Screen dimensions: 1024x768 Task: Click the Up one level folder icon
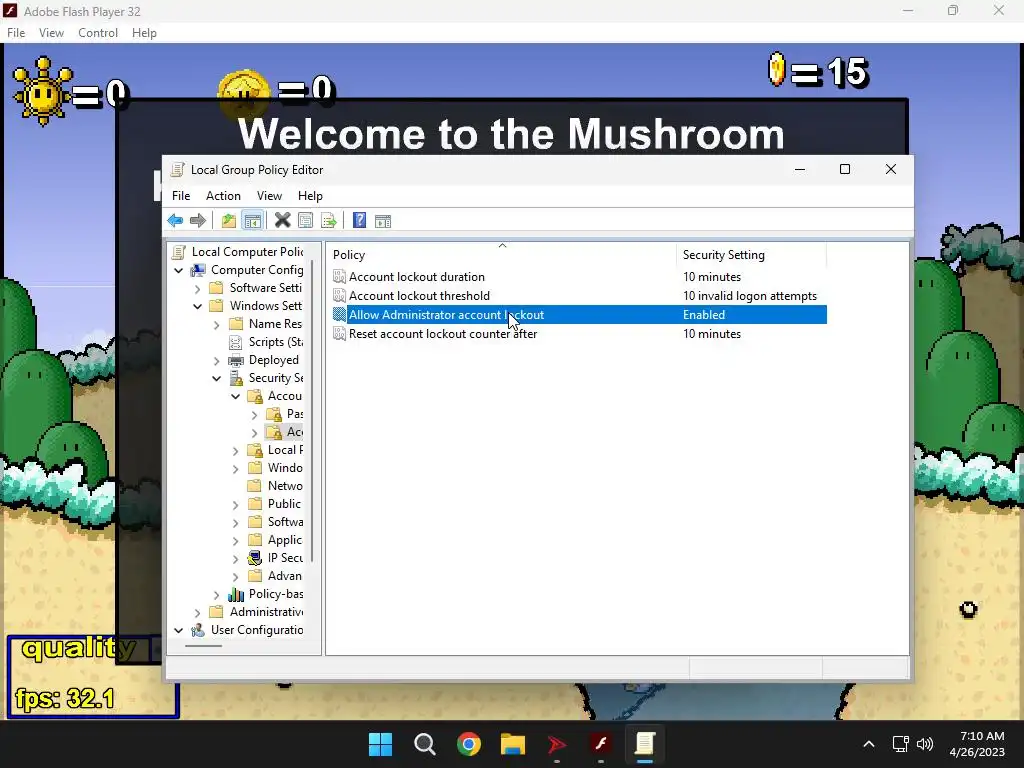229,221
